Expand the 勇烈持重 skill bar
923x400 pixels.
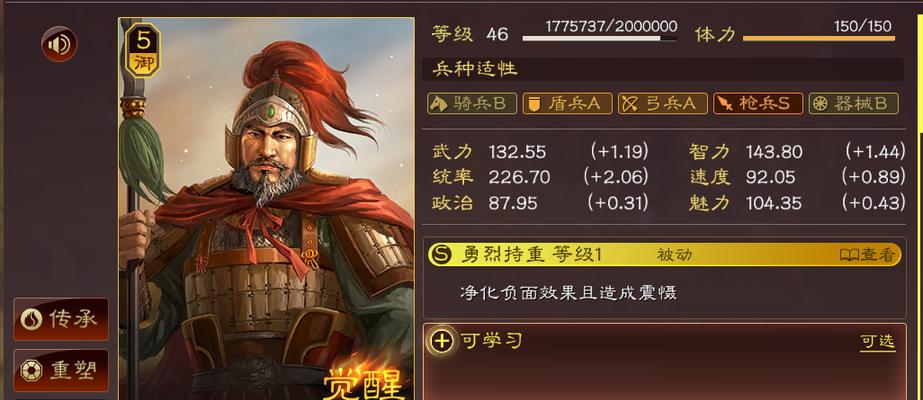coord(665,255)
